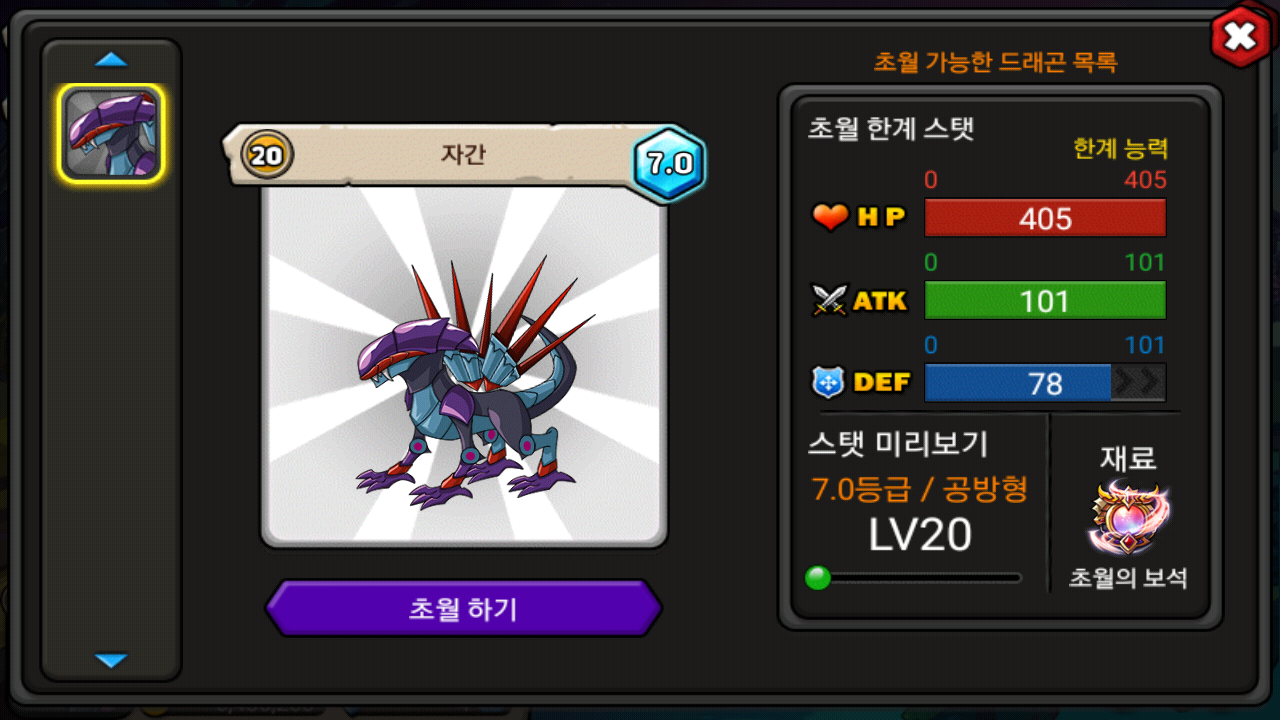Click the red HP bar showing 405
Image resolution: width=1280 pixels, height=720 pixels.
point(1045,218)
